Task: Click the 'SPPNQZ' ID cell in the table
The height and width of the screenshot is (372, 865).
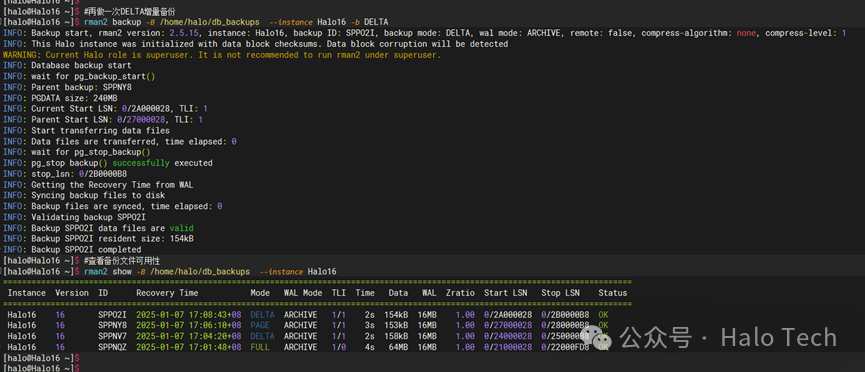Action: point(113,347)
